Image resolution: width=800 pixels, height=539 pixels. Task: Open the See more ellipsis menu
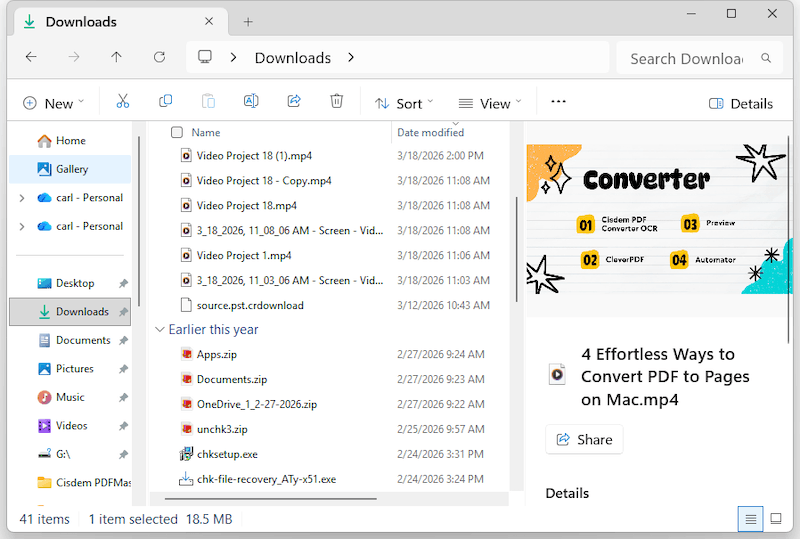click(x=558, y=102)
